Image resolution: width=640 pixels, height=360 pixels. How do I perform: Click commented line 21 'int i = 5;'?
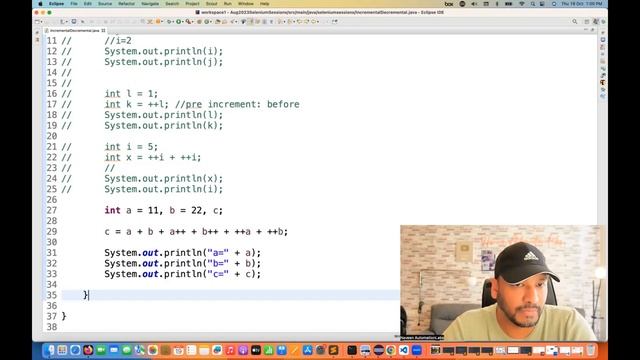tap(131, 147)
